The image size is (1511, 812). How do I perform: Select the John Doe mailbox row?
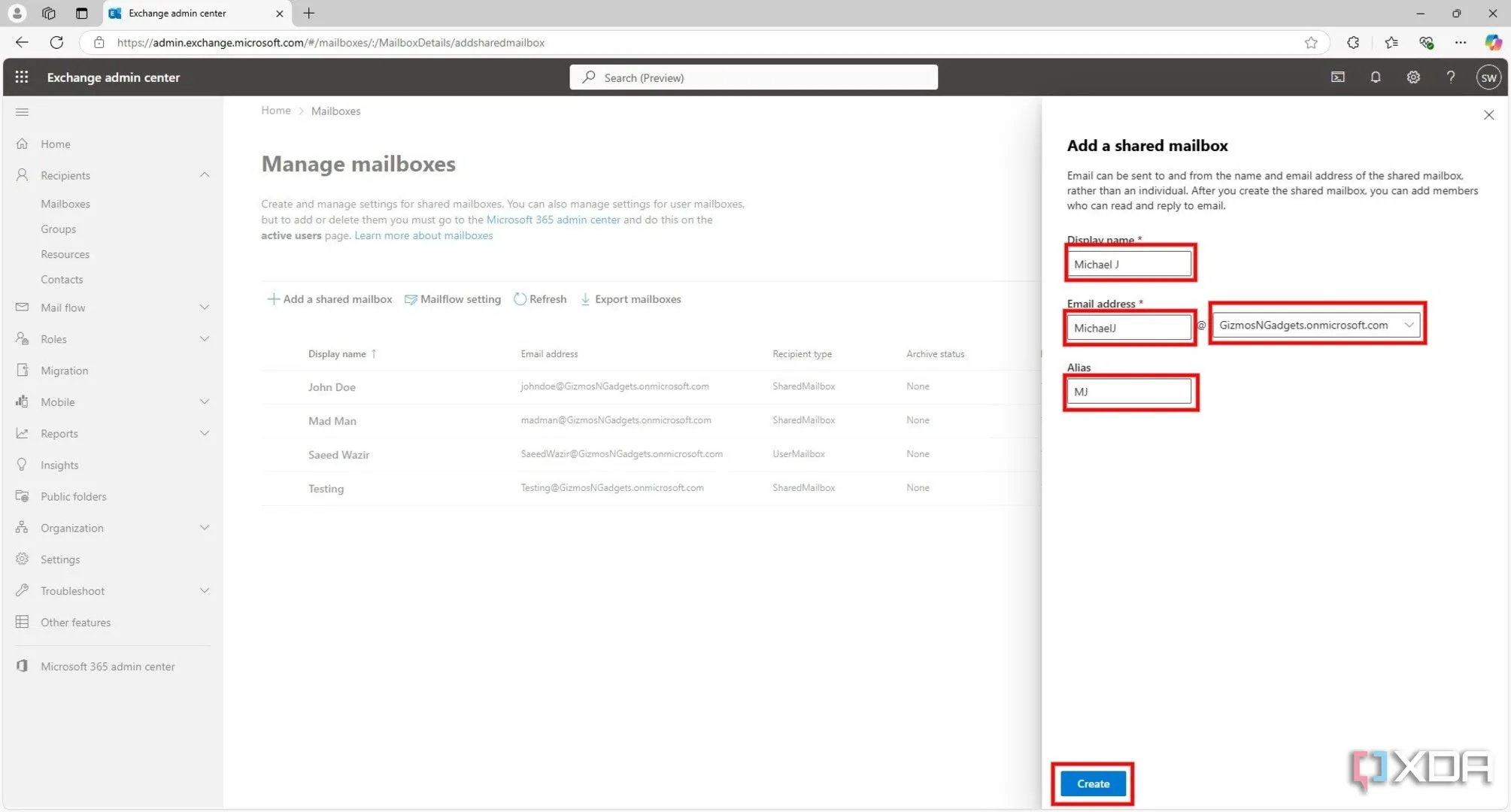click(651, 386)
